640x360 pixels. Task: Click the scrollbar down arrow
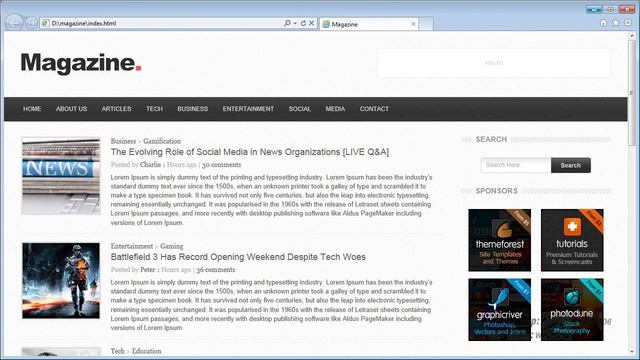[631, 352]
